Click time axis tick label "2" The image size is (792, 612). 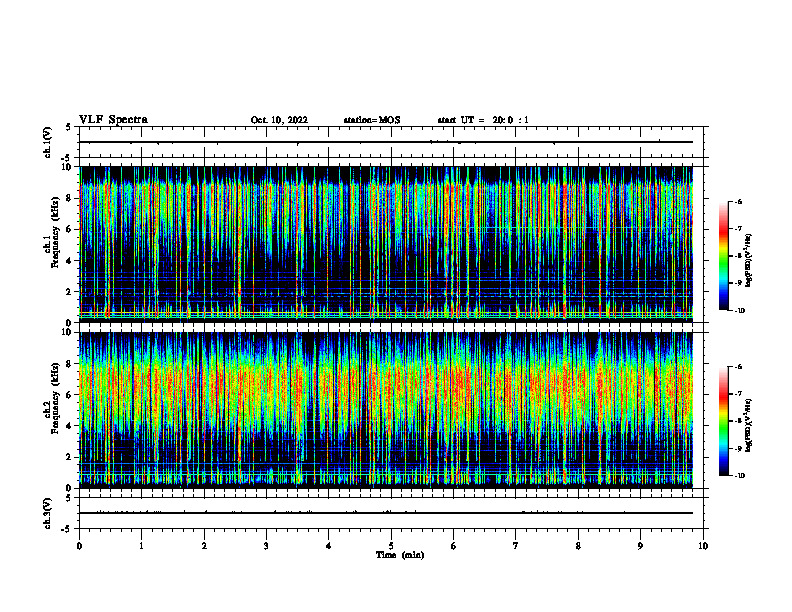204,546
